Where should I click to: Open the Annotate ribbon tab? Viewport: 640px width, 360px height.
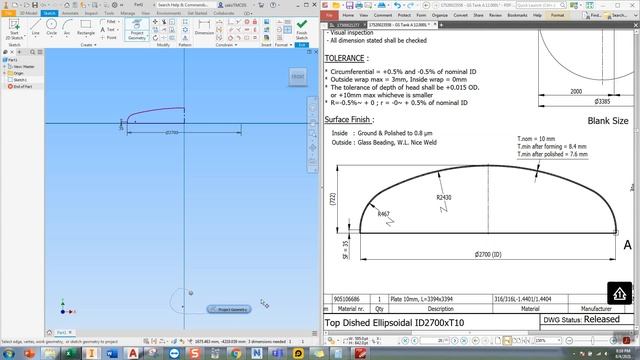[70, 13]
